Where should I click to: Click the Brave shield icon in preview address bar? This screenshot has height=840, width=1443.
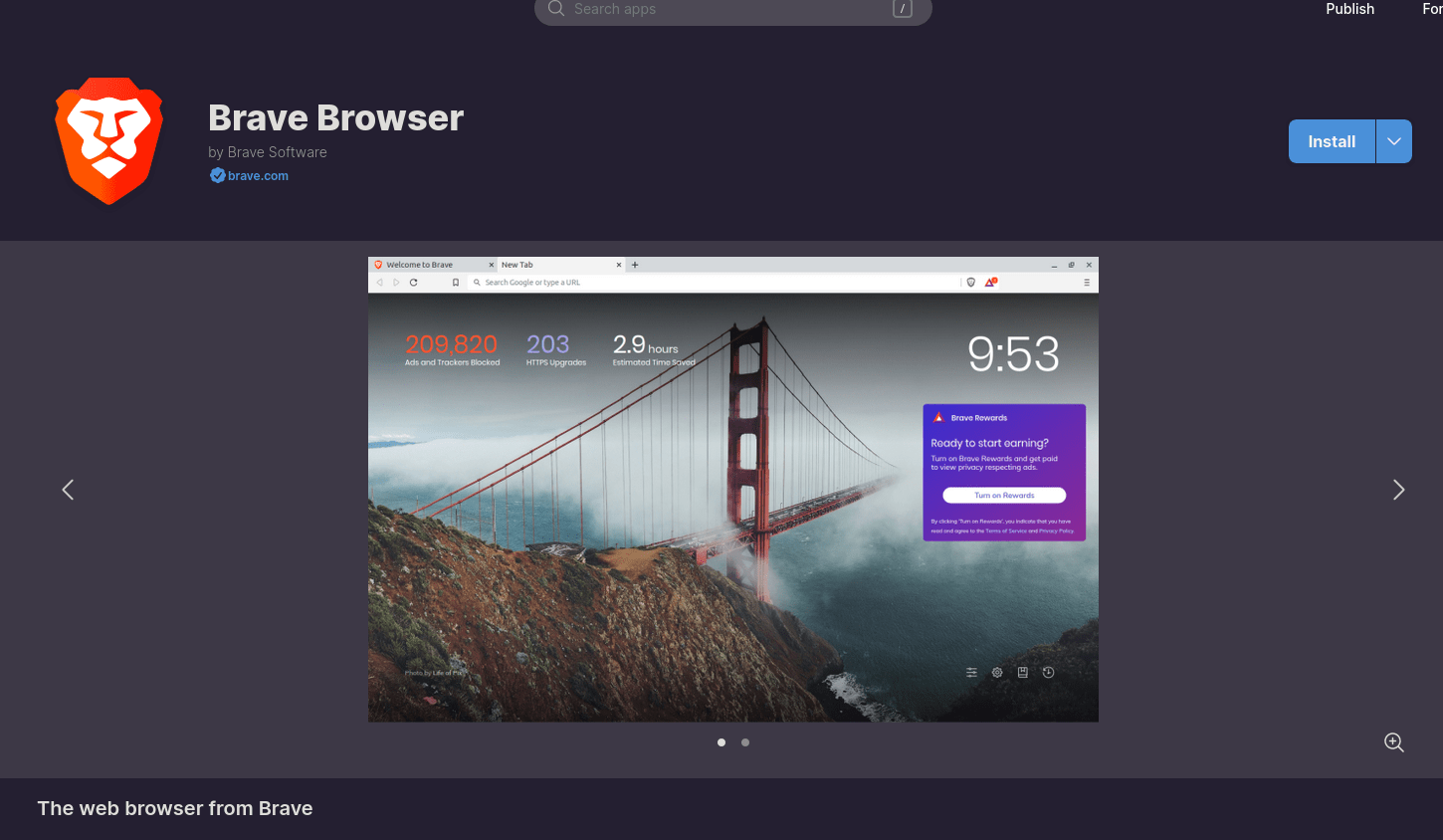[971, 283]
